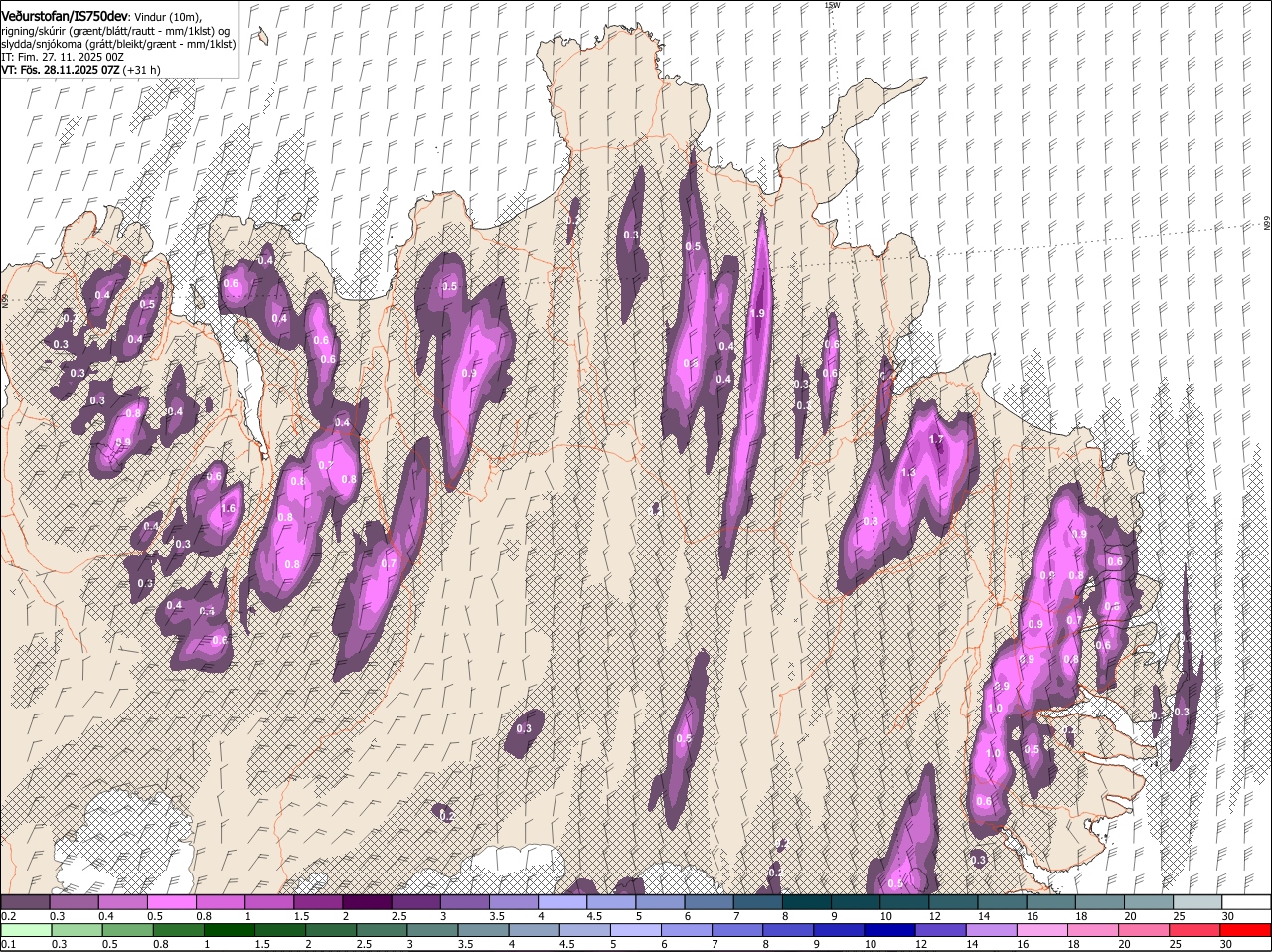Select the 7 blue swatch in lower scale
Screen dimensions: 1272x952
point(737,930)
